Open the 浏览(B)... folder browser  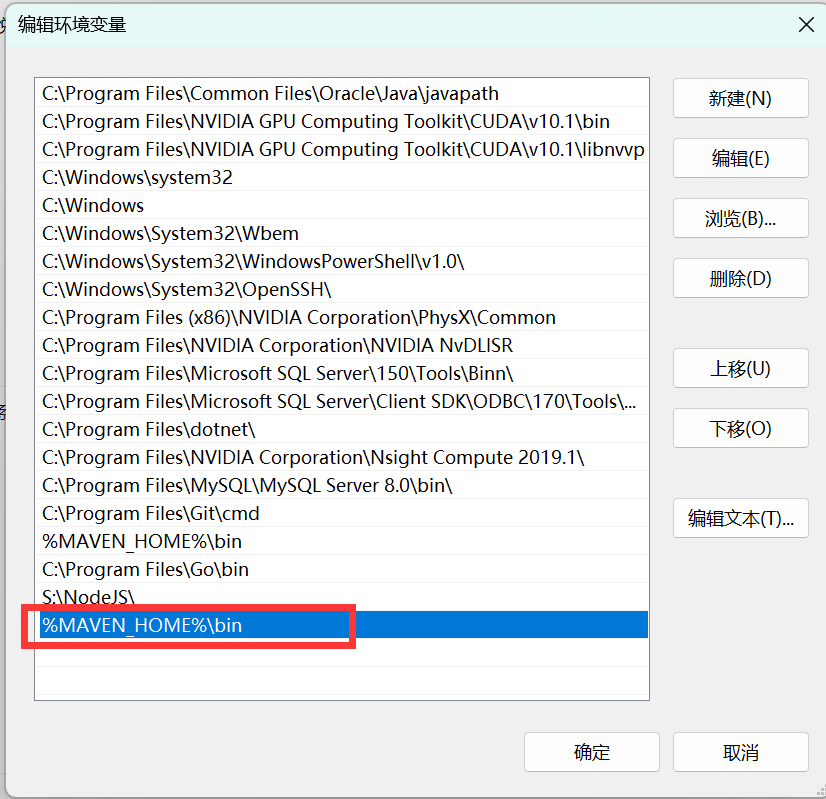740,218
